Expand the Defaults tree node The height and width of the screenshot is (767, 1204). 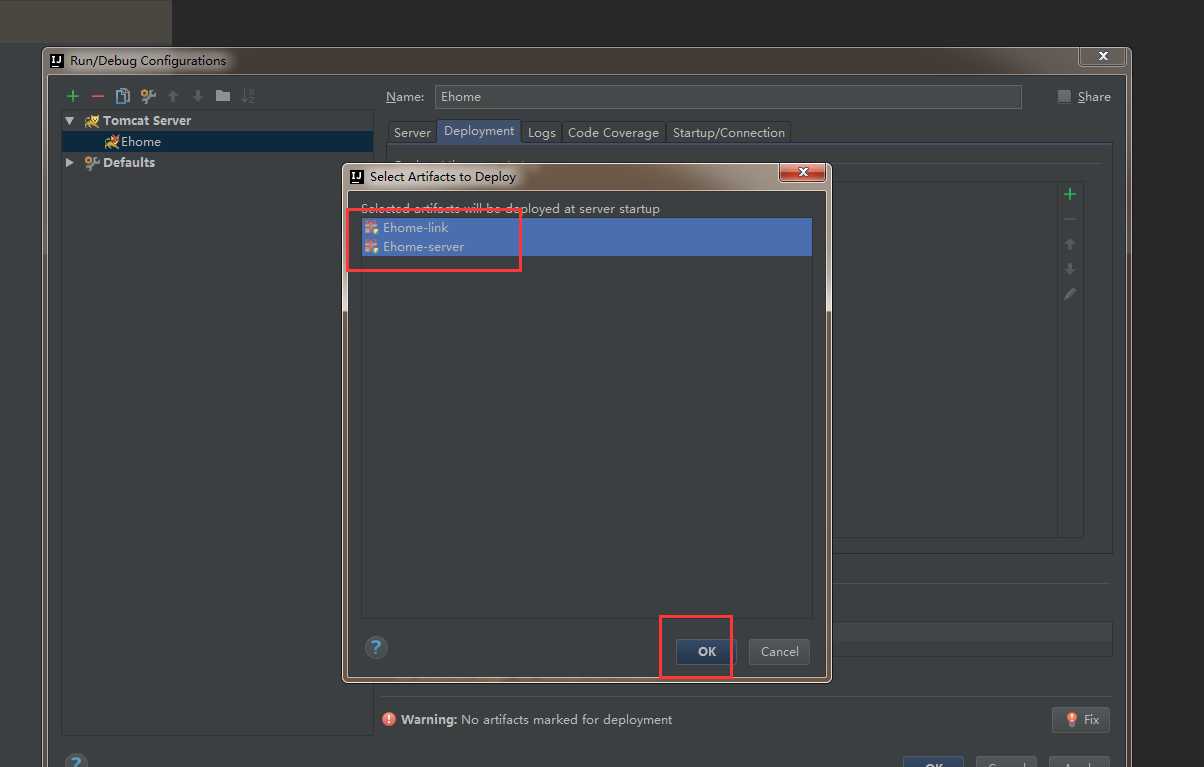tap(70, 162)
